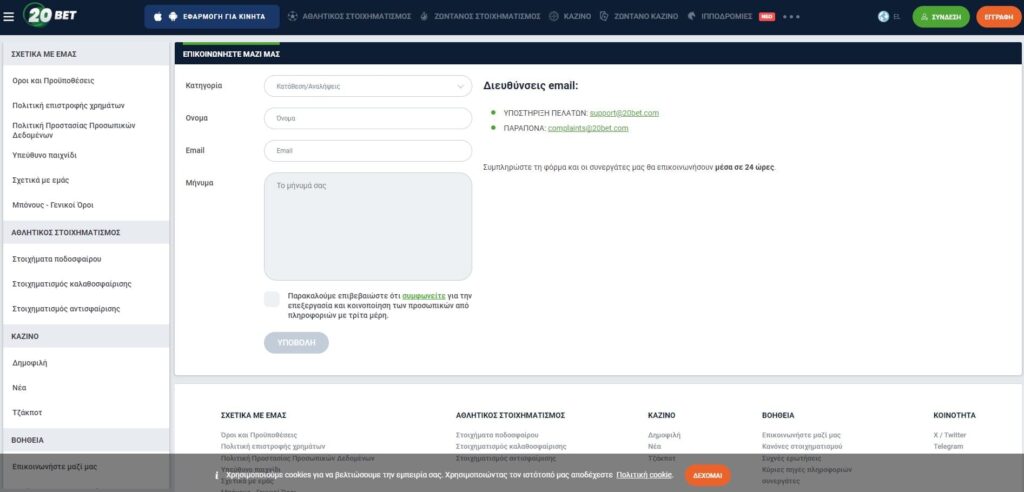Viewport: 1024px width, 492px height.
Task: Expand the three-dots more menu in navbar
Action: [x=791, y=17]
